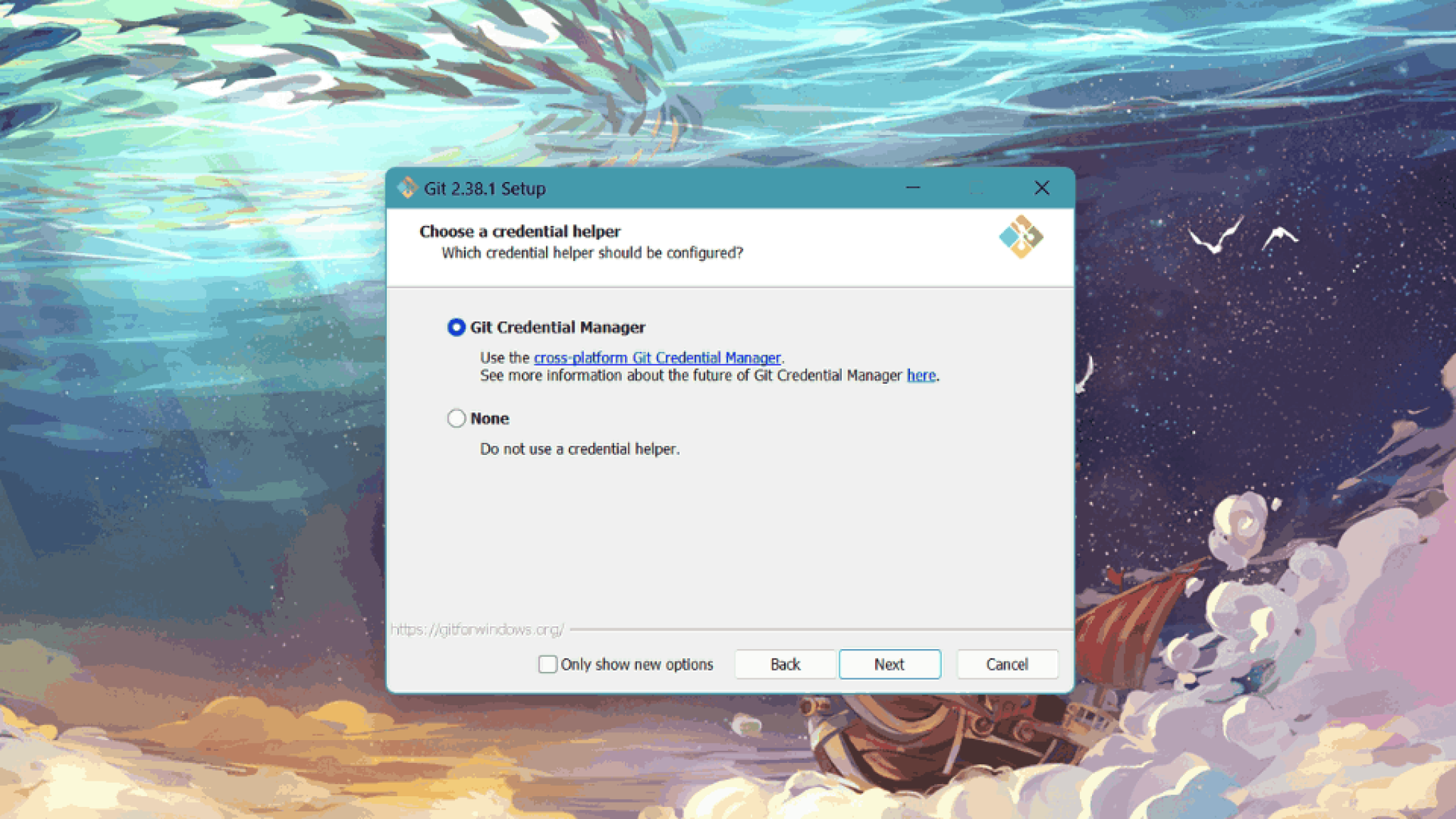Click the Next button to proceed

[890, 664]
